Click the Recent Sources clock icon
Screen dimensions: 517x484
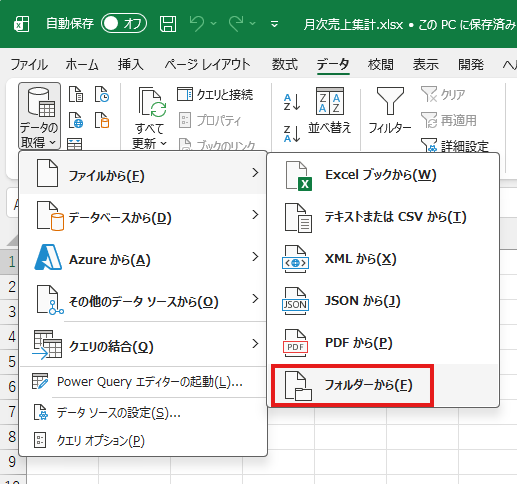(102, 94)
